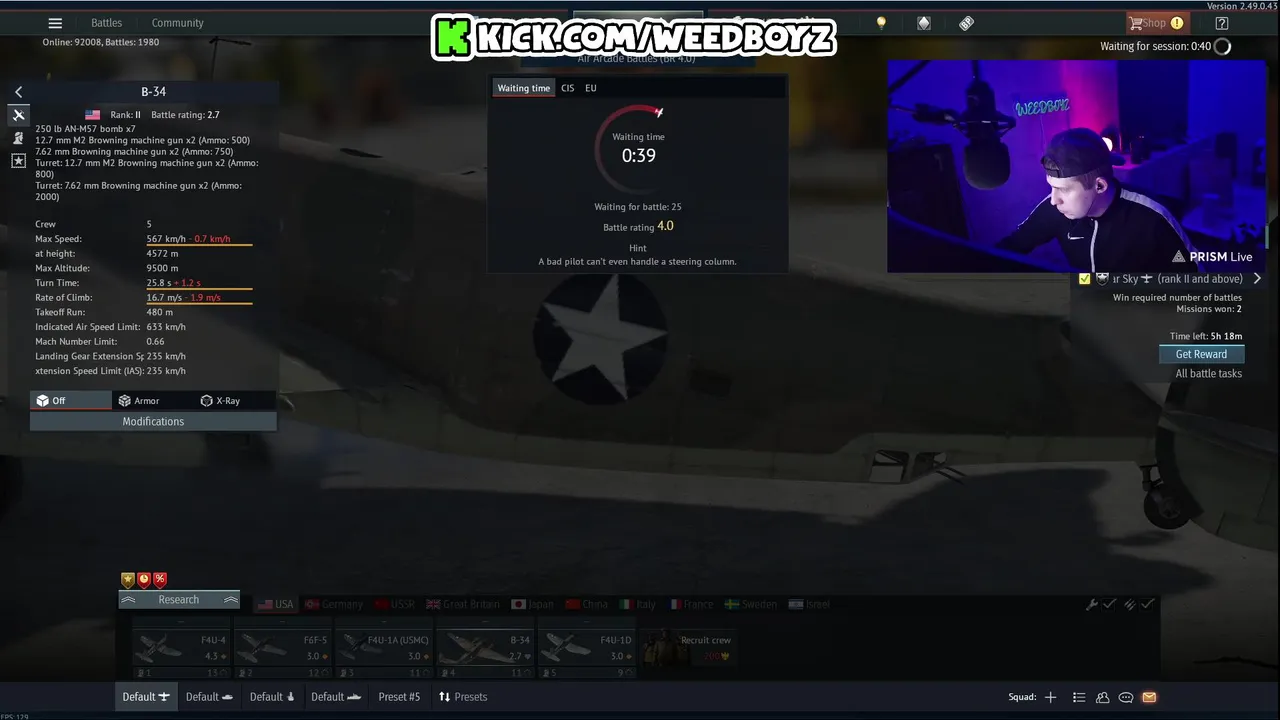Toggle the yellow battle task checkbox
Image resolution: width=1280 pixels, height=720 pixels.
tap(1085, 279)
